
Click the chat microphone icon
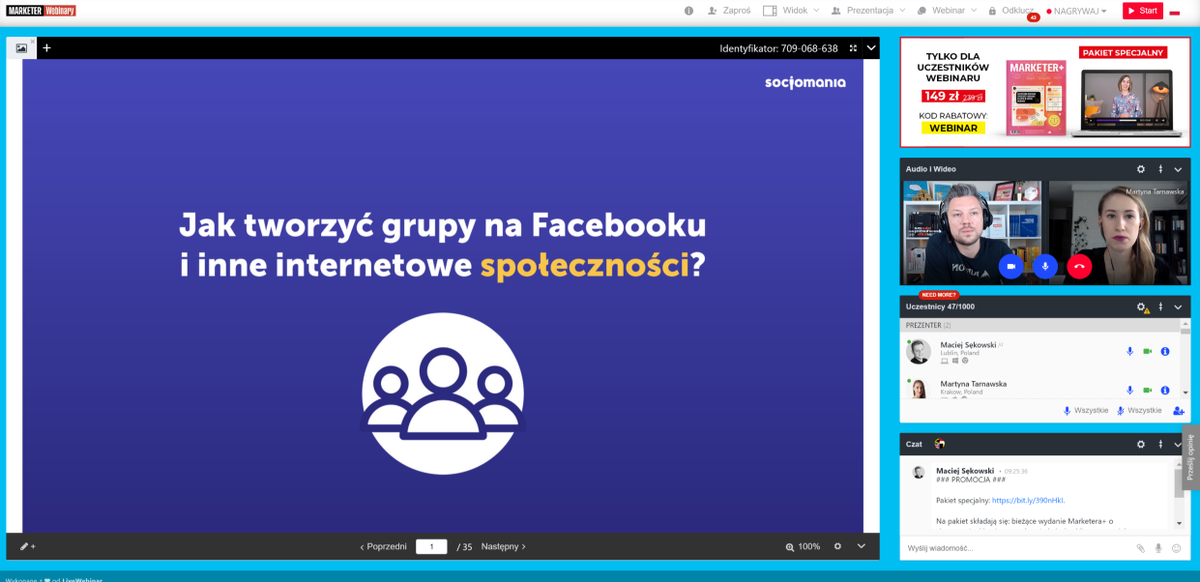[x=1158, y=548]
